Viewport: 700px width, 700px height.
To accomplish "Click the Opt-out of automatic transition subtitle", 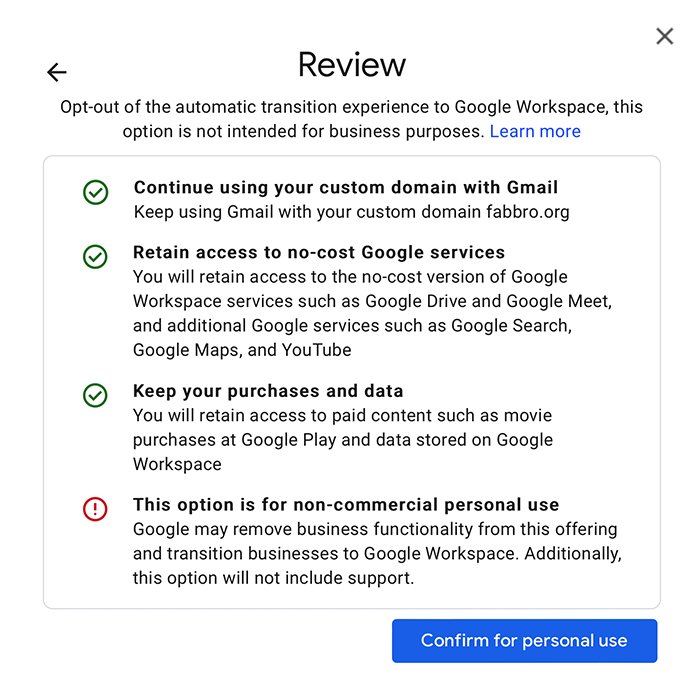I will [352, 119].
